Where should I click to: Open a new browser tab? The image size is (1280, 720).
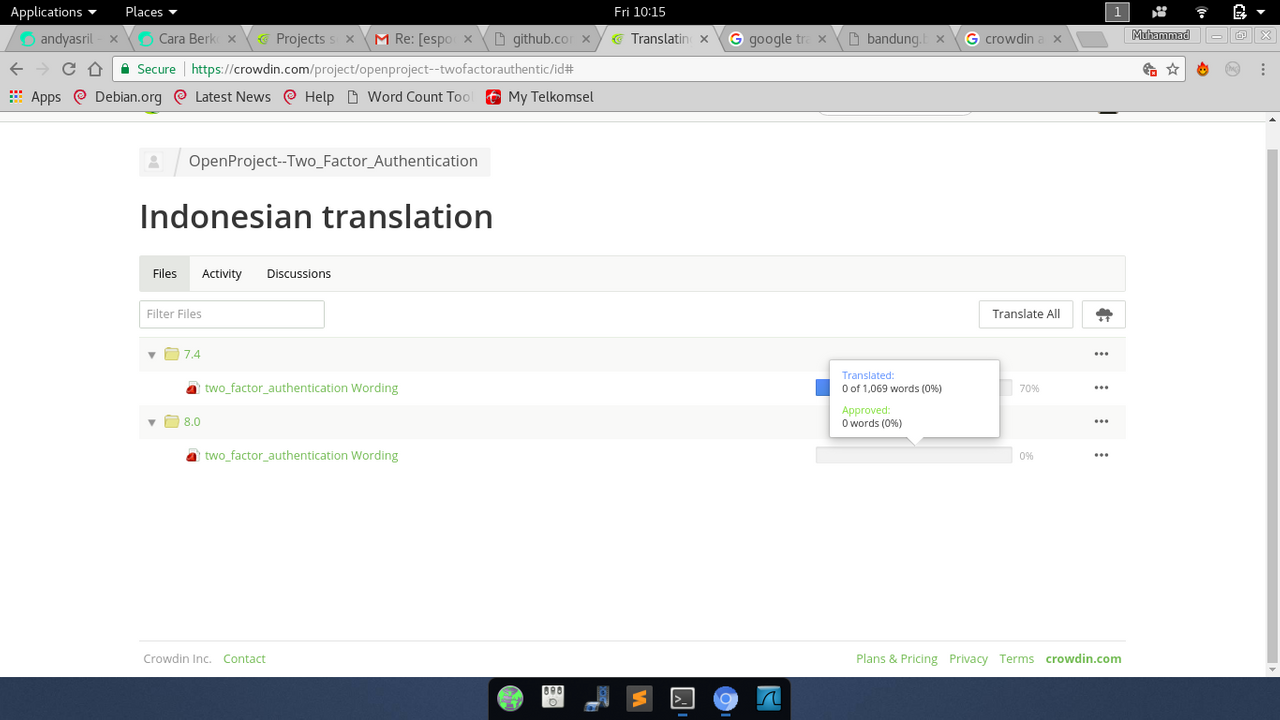click(x=1092, y=40)
